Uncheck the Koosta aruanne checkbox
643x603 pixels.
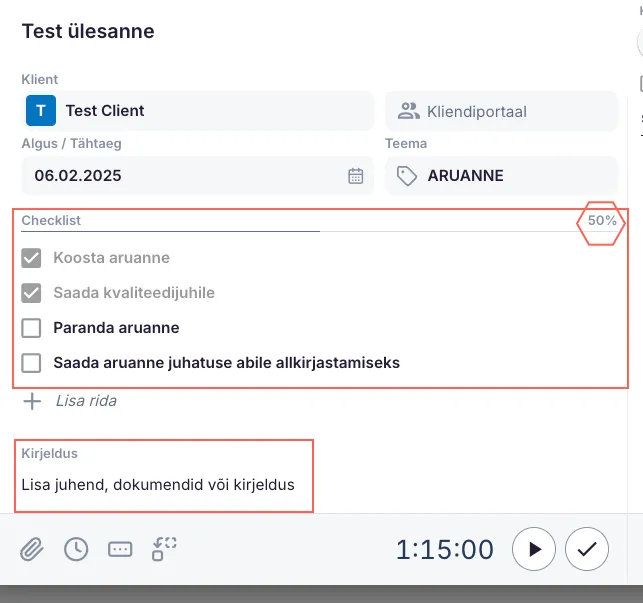(32, 258)
